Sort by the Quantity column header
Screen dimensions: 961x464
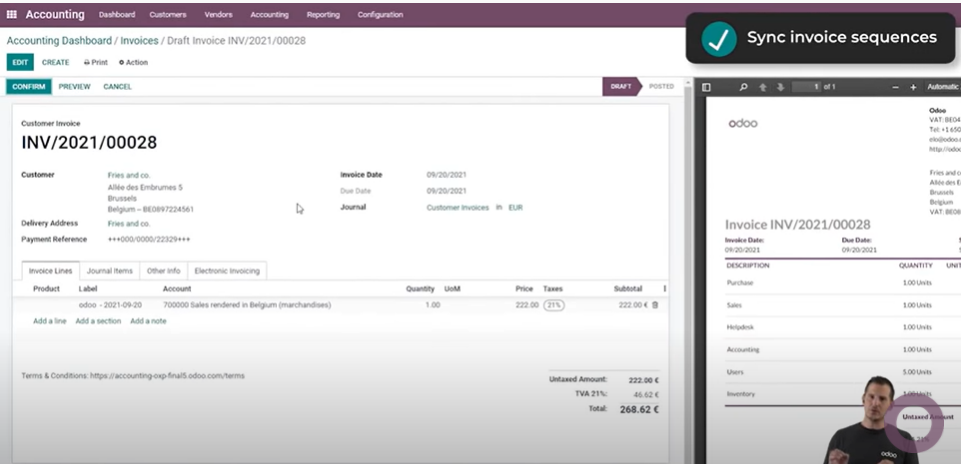[x=420, y=289]
